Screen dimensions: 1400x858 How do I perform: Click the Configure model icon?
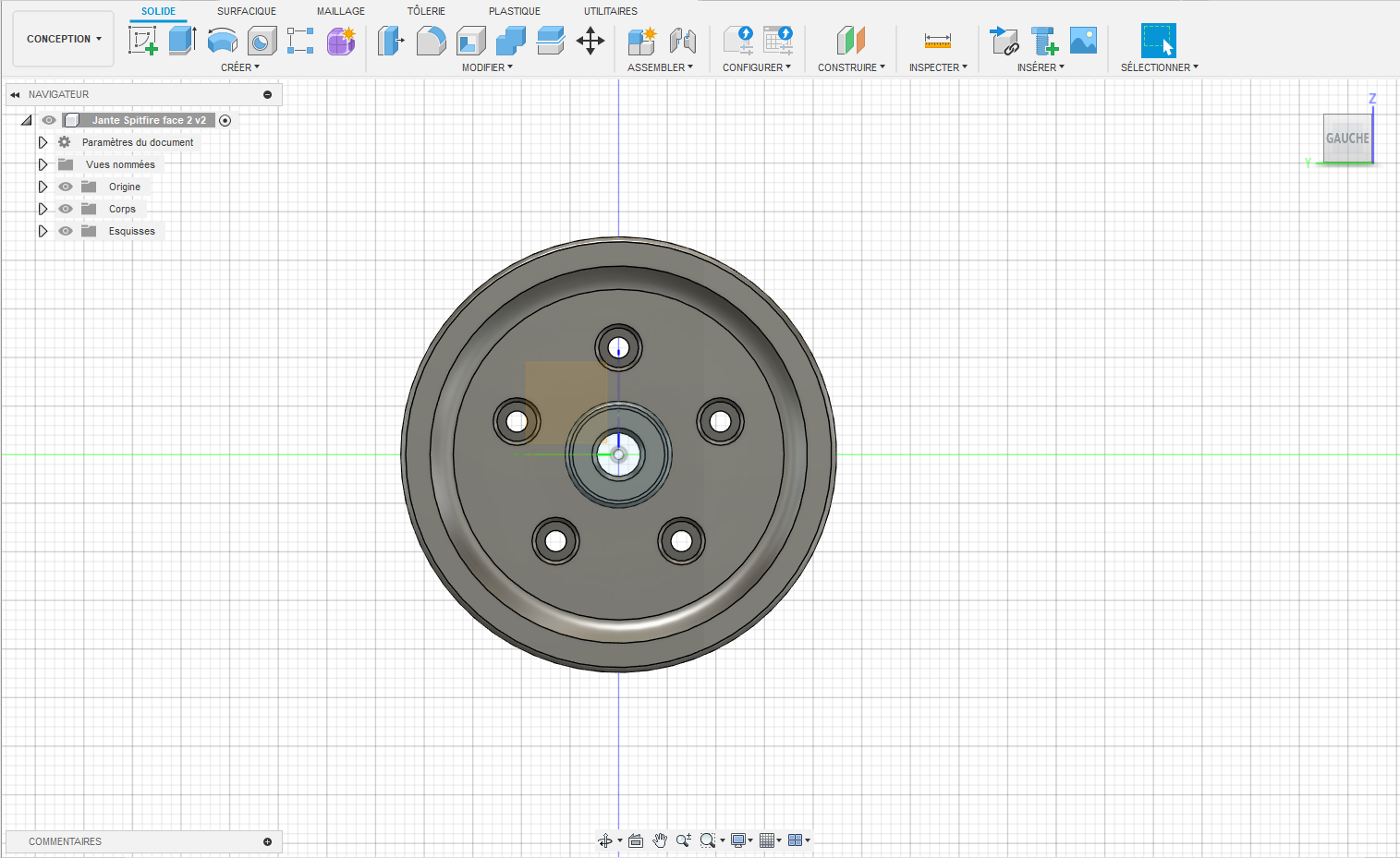click(738, 41)
